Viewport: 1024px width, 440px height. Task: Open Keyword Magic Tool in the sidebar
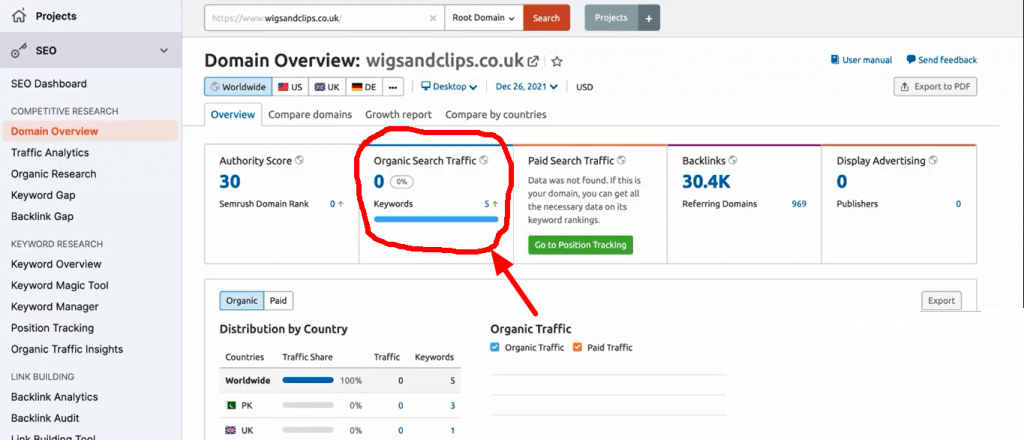pos(59,285)
